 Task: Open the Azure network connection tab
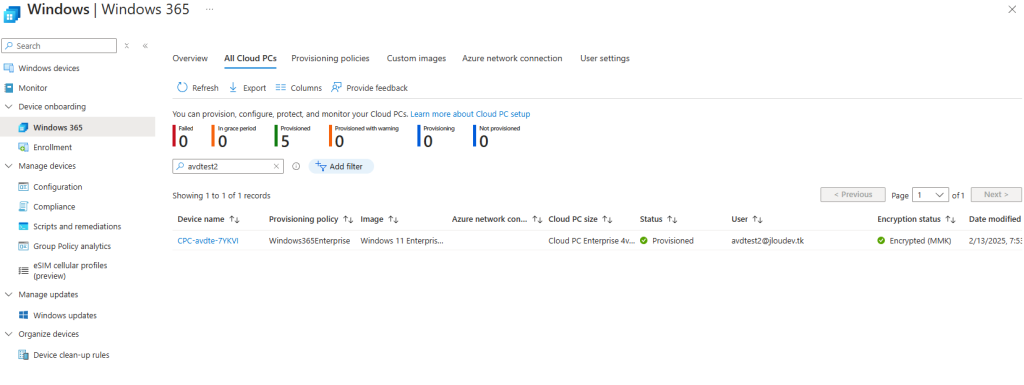[512, 58]
